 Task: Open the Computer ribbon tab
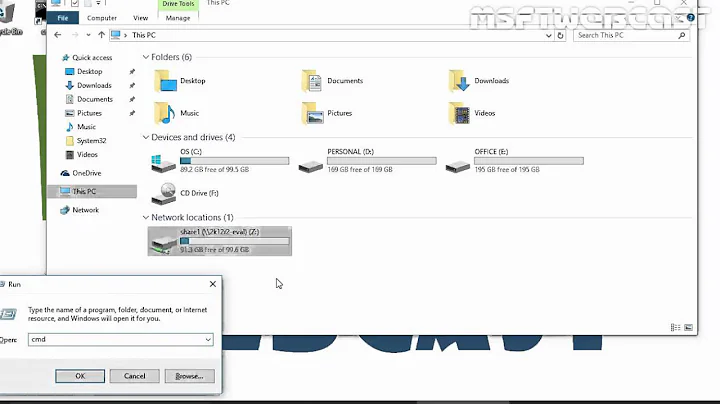coord(101,18)
